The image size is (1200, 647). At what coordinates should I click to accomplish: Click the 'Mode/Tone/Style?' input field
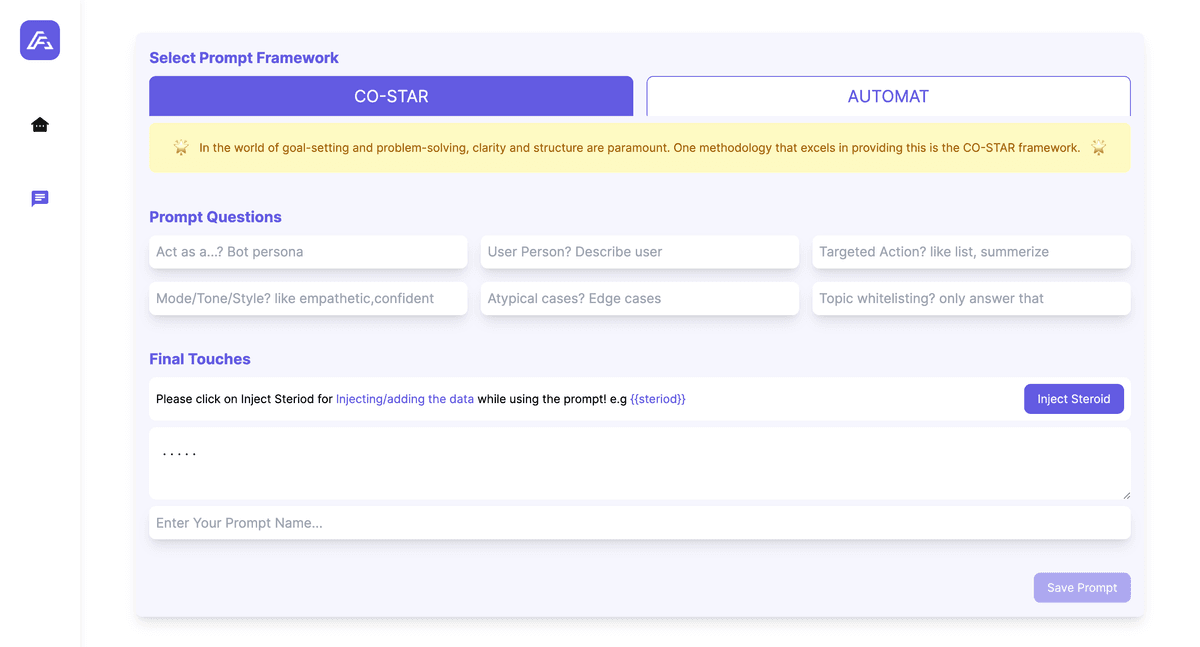point(308,298)
